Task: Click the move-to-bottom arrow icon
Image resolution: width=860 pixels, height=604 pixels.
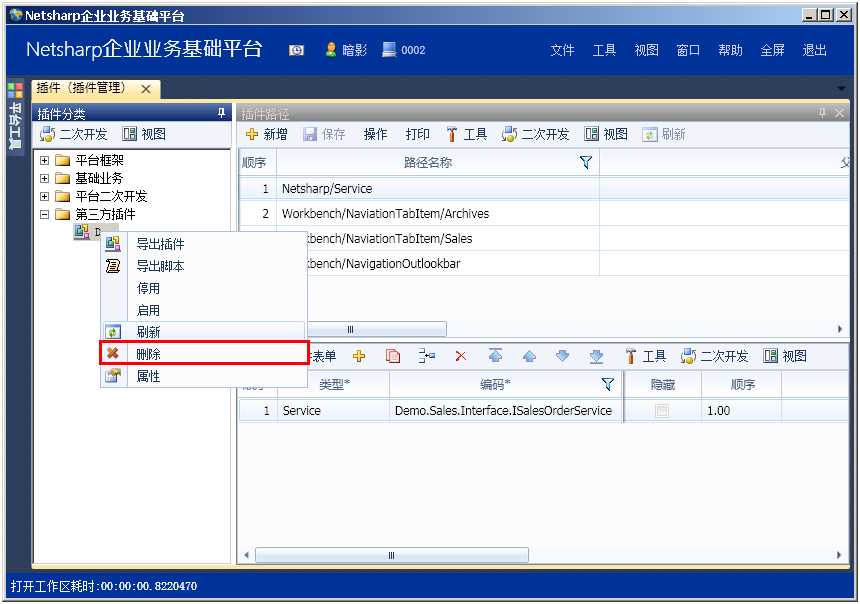Action: coord(597,357)
